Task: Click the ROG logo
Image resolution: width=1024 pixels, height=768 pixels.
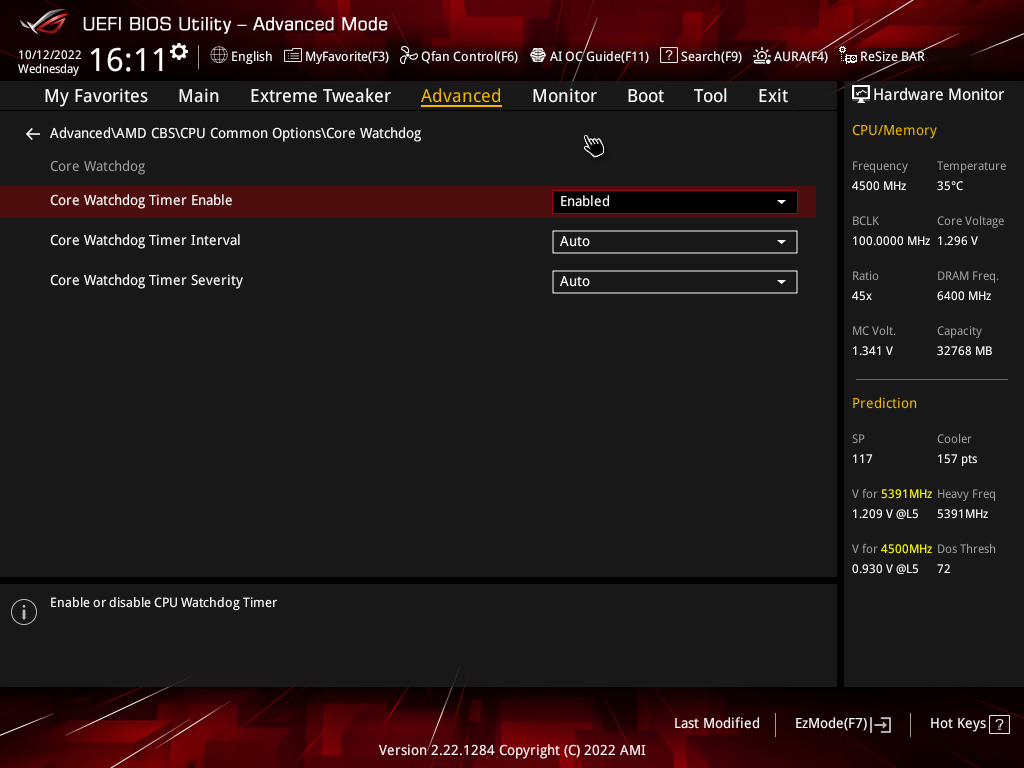Action: pyautogui.click(x=44, y=22)
